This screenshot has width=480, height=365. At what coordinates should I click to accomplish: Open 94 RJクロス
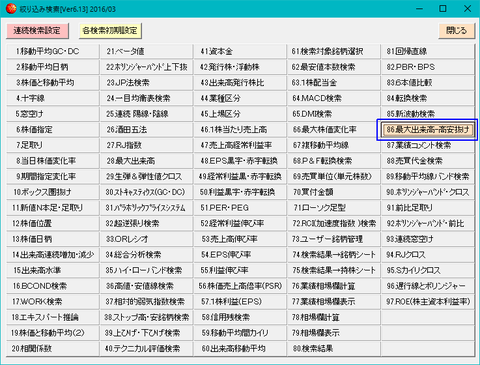tap(428, 255)
